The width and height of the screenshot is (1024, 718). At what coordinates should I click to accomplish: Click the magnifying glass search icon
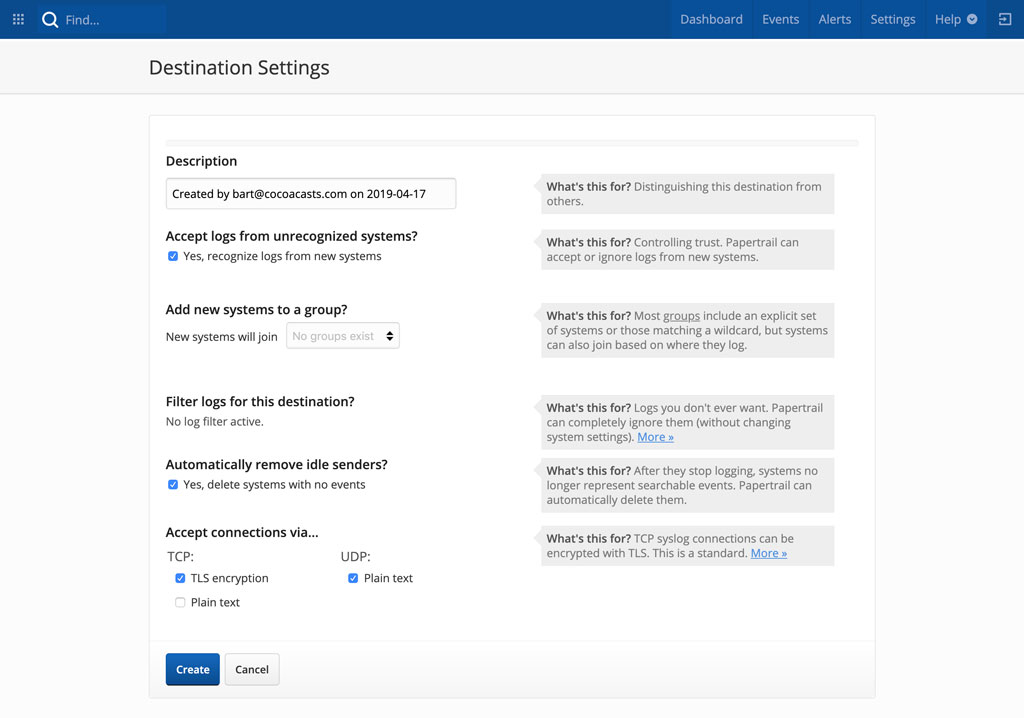click(50, 18)
